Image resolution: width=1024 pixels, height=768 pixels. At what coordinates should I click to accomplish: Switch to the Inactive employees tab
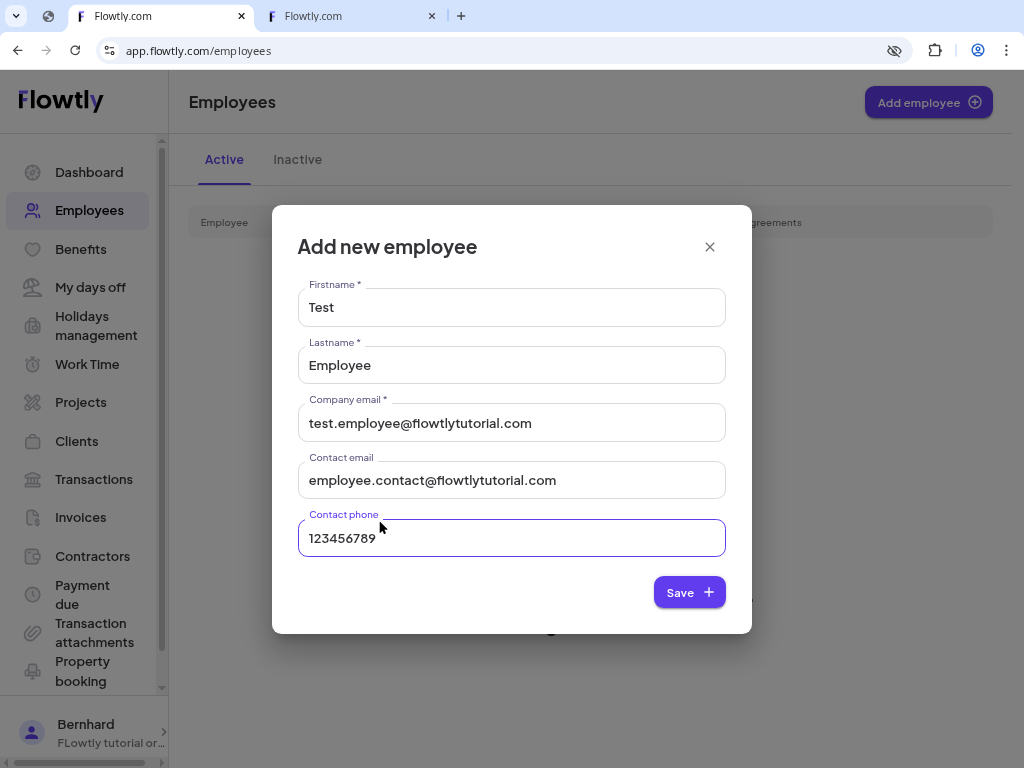coord(297,159)
